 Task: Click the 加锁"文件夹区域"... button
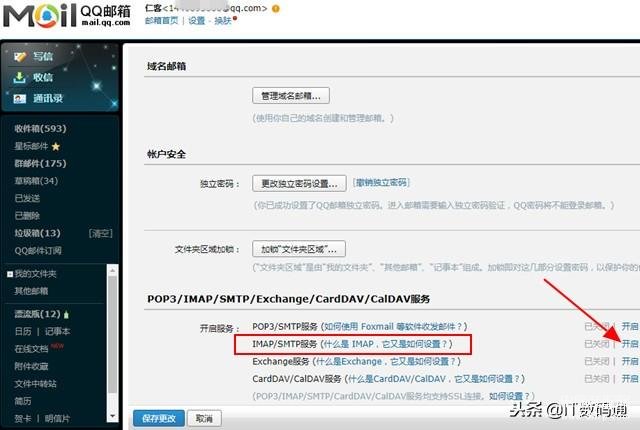coord(299,249)
